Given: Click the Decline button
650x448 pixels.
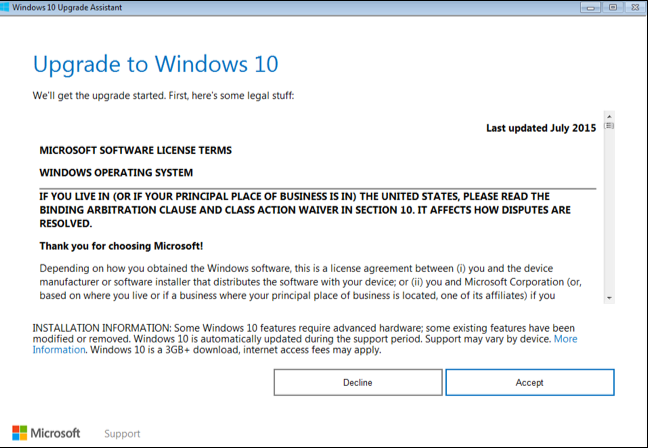Looking at the screenshot, I should 358,382.
